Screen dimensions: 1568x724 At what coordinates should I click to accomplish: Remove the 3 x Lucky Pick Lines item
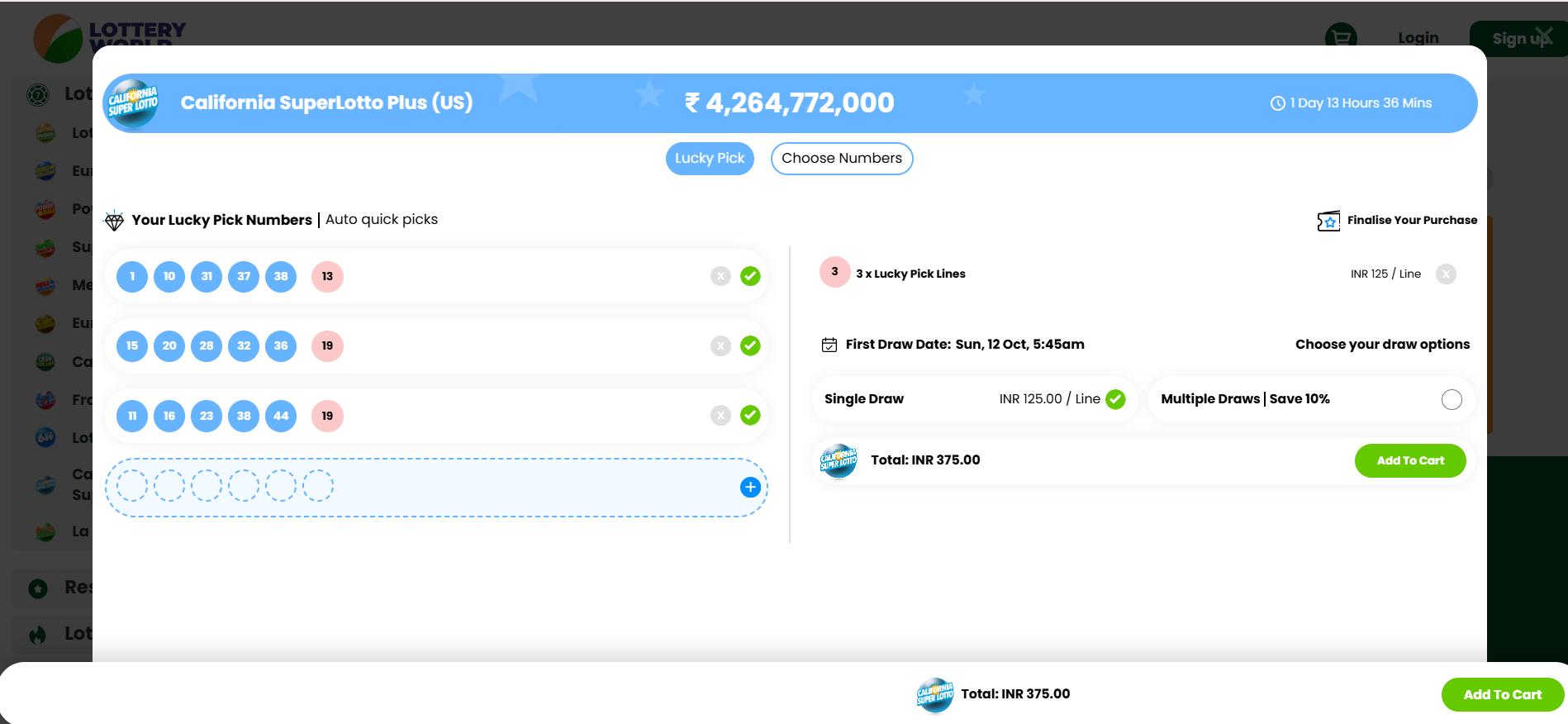click(1446, 274)
